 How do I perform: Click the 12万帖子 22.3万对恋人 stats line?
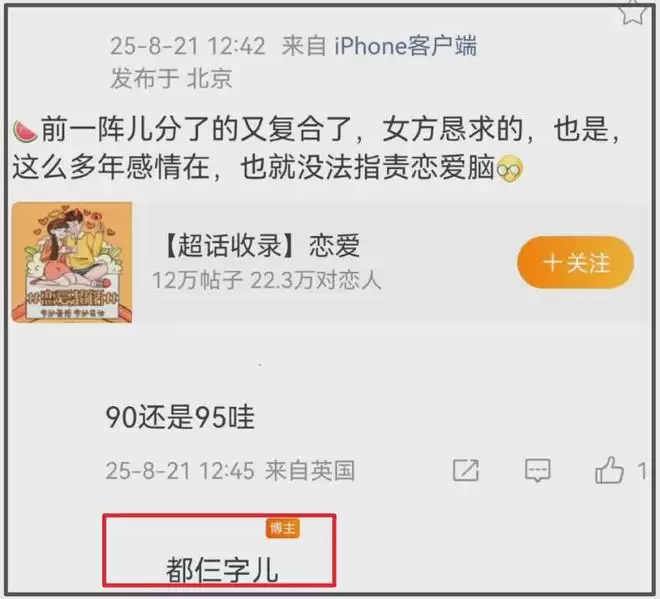point(266,280)
